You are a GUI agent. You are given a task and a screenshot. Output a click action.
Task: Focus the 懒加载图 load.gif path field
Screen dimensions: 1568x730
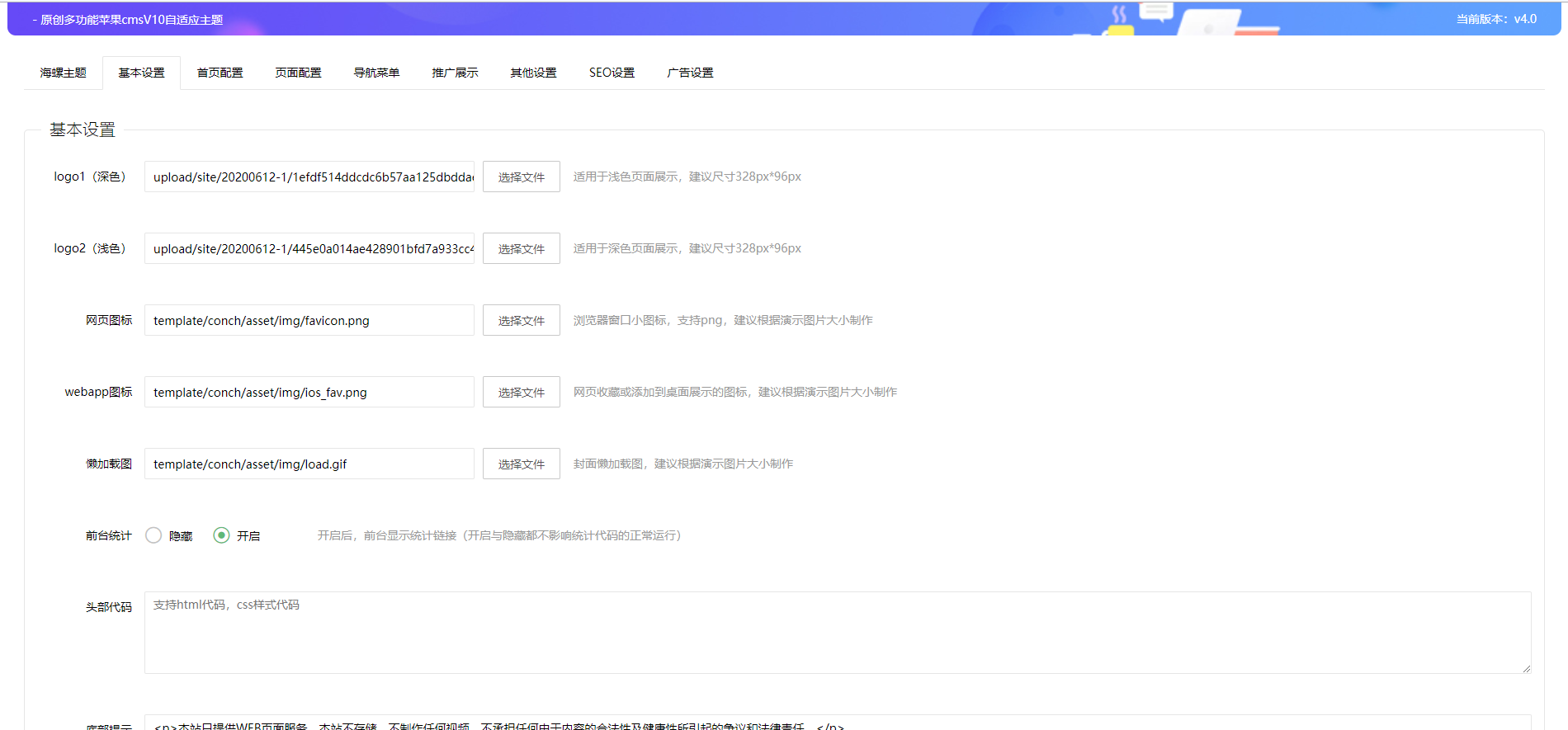click(x=309, y=464)
